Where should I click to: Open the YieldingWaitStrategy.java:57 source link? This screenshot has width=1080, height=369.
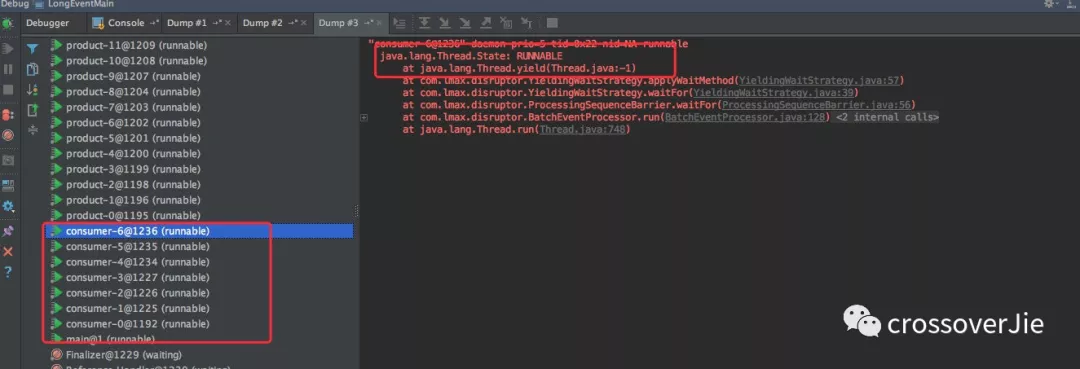(x=819, y=81)
